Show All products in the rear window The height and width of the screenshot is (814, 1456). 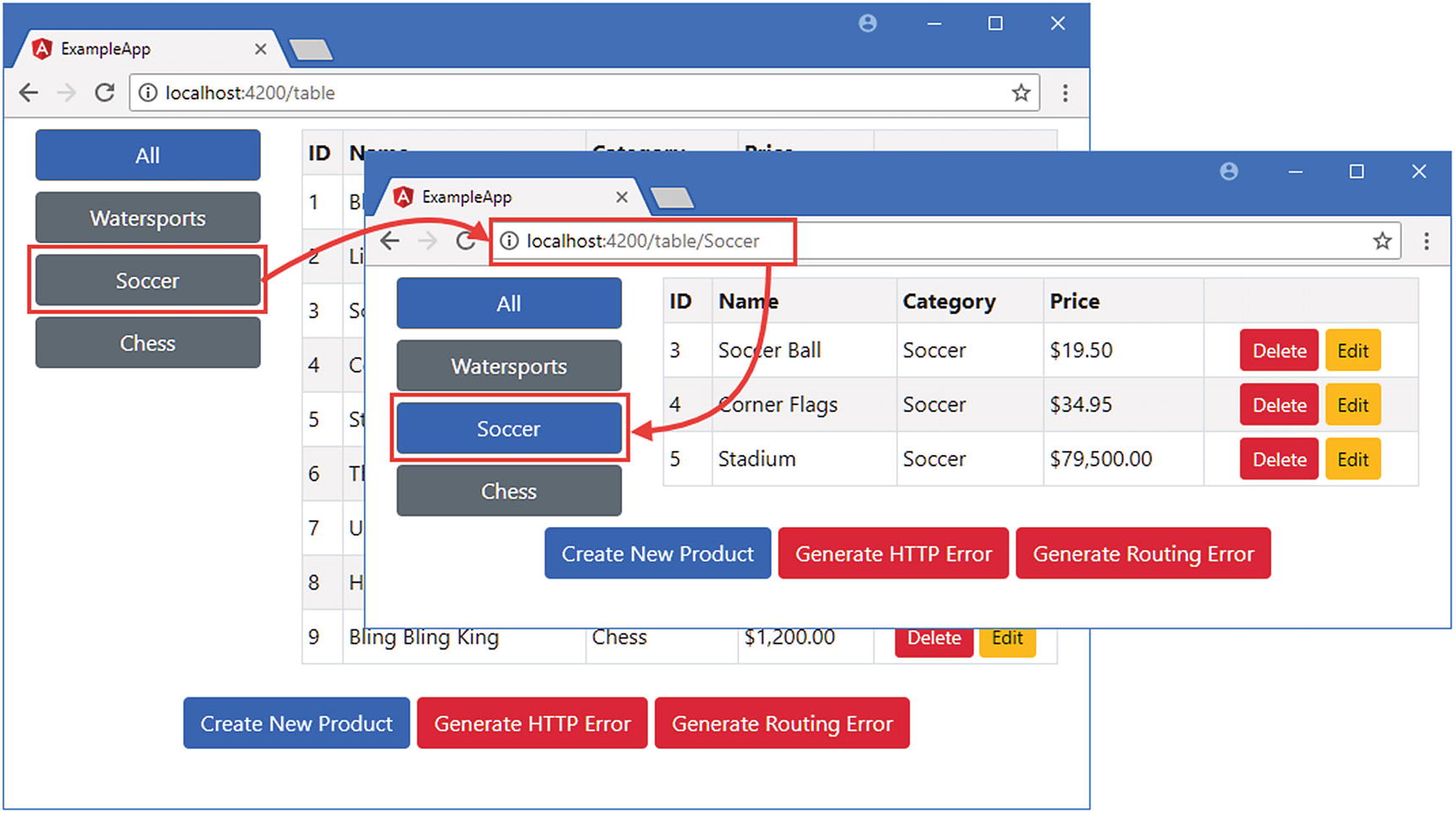pos(148,155)
